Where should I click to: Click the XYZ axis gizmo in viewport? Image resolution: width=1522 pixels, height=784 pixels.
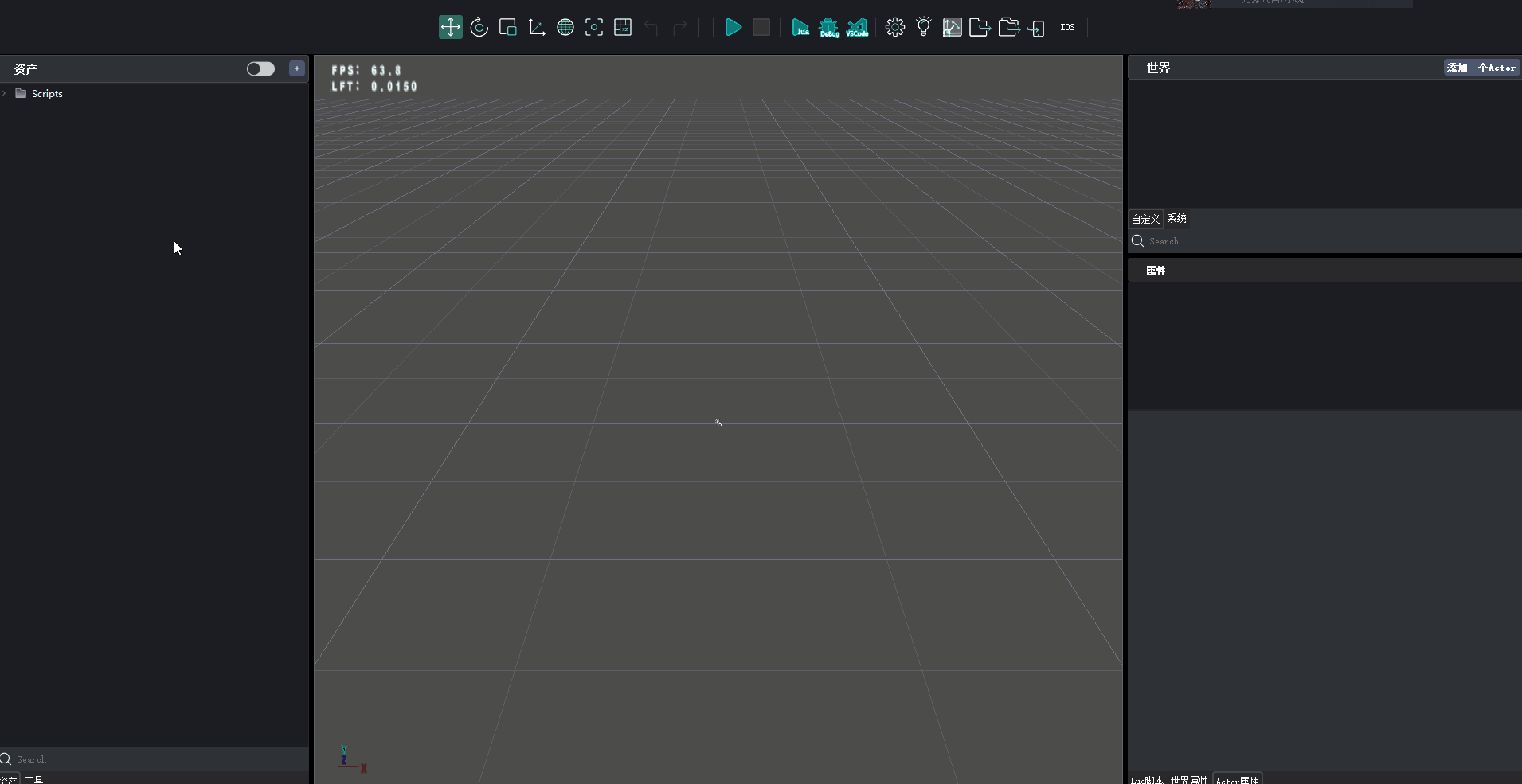[351, 759]
